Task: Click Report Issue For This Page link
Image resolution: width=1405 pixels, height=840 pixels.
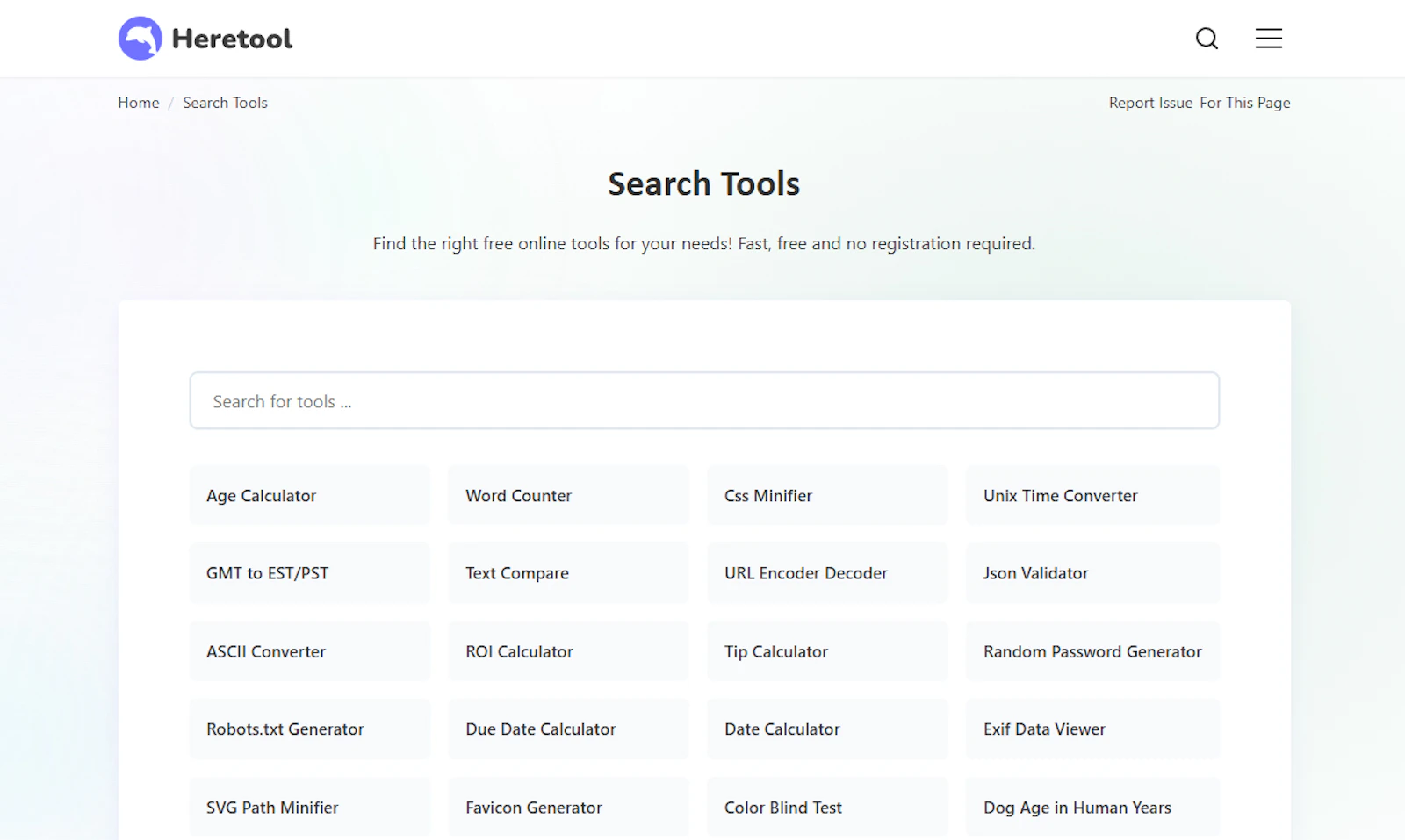Action: point(1200,103)
